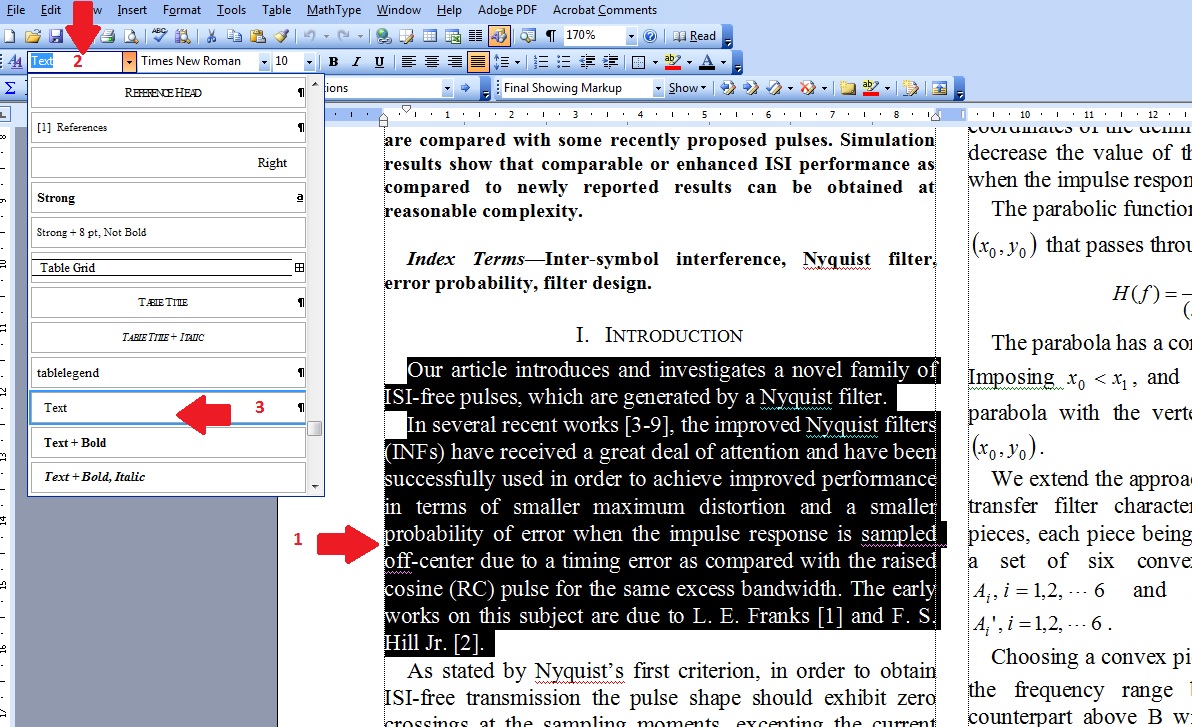Open the Borders dropdown arrow
The height and width of the screenshot is (727, 1192).
(x=655, y=62)
